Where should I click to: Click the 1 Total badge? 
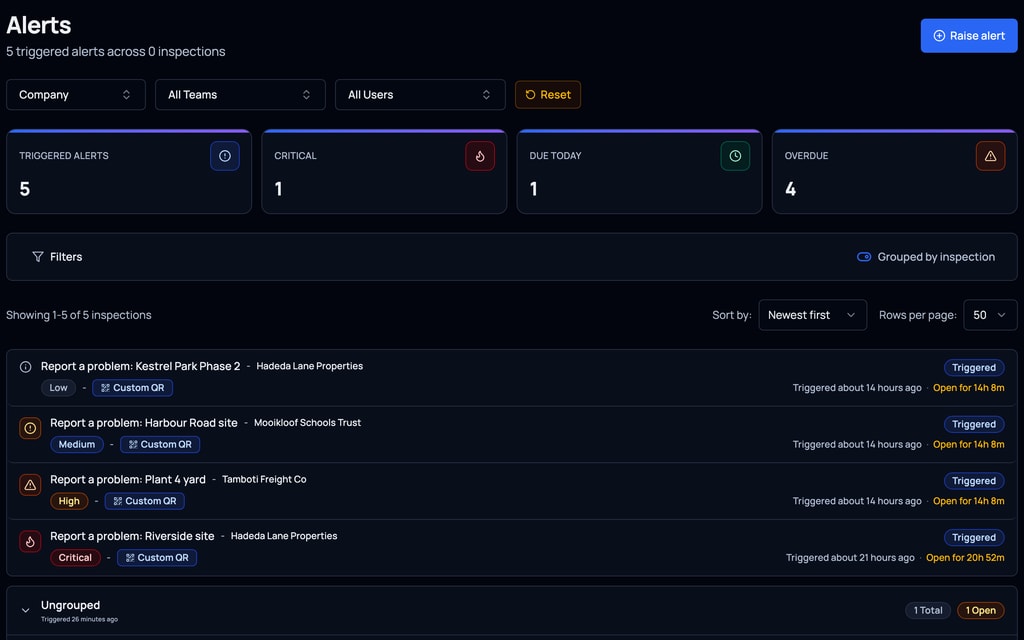pyautogui.click(x=928, y=611)
